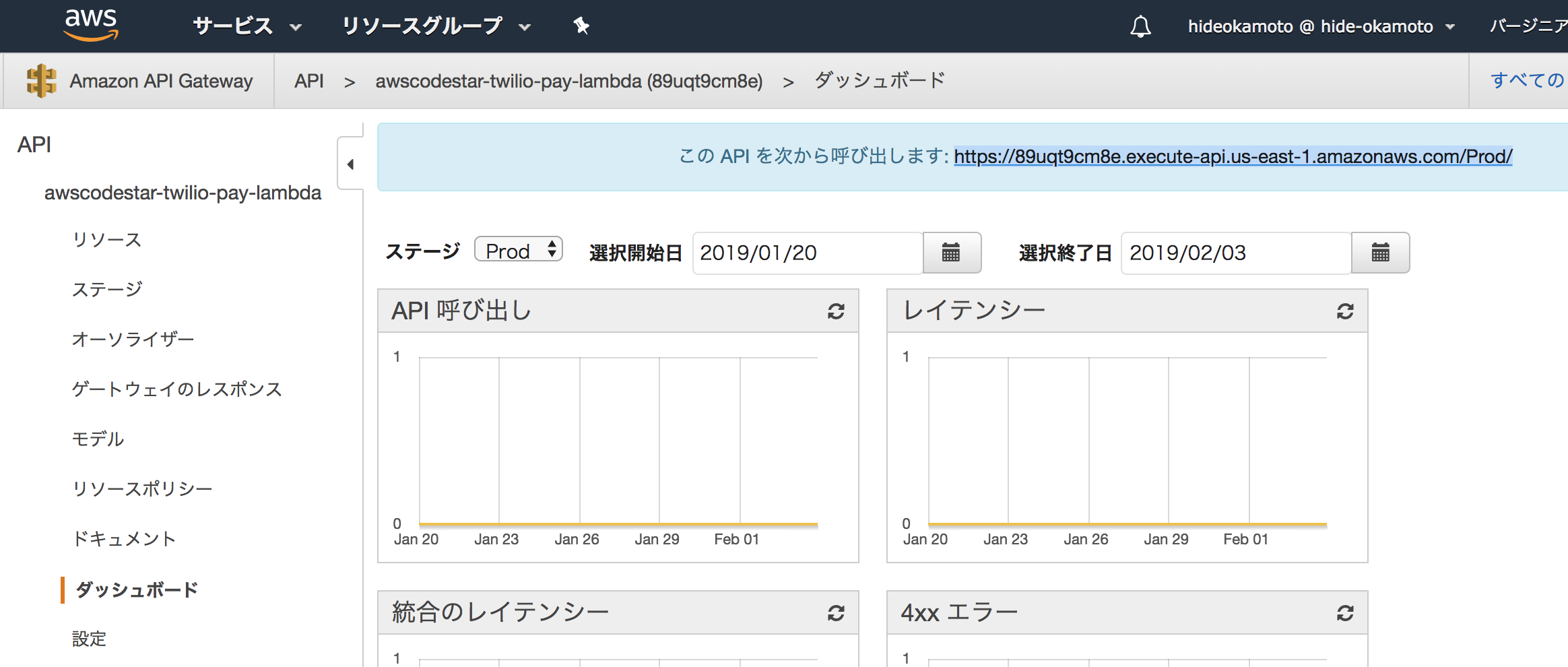Select awscodestar-twilio-pay-lambda in sidebar
This screenshot has width=1568, height=667.
tap(183, 193)
